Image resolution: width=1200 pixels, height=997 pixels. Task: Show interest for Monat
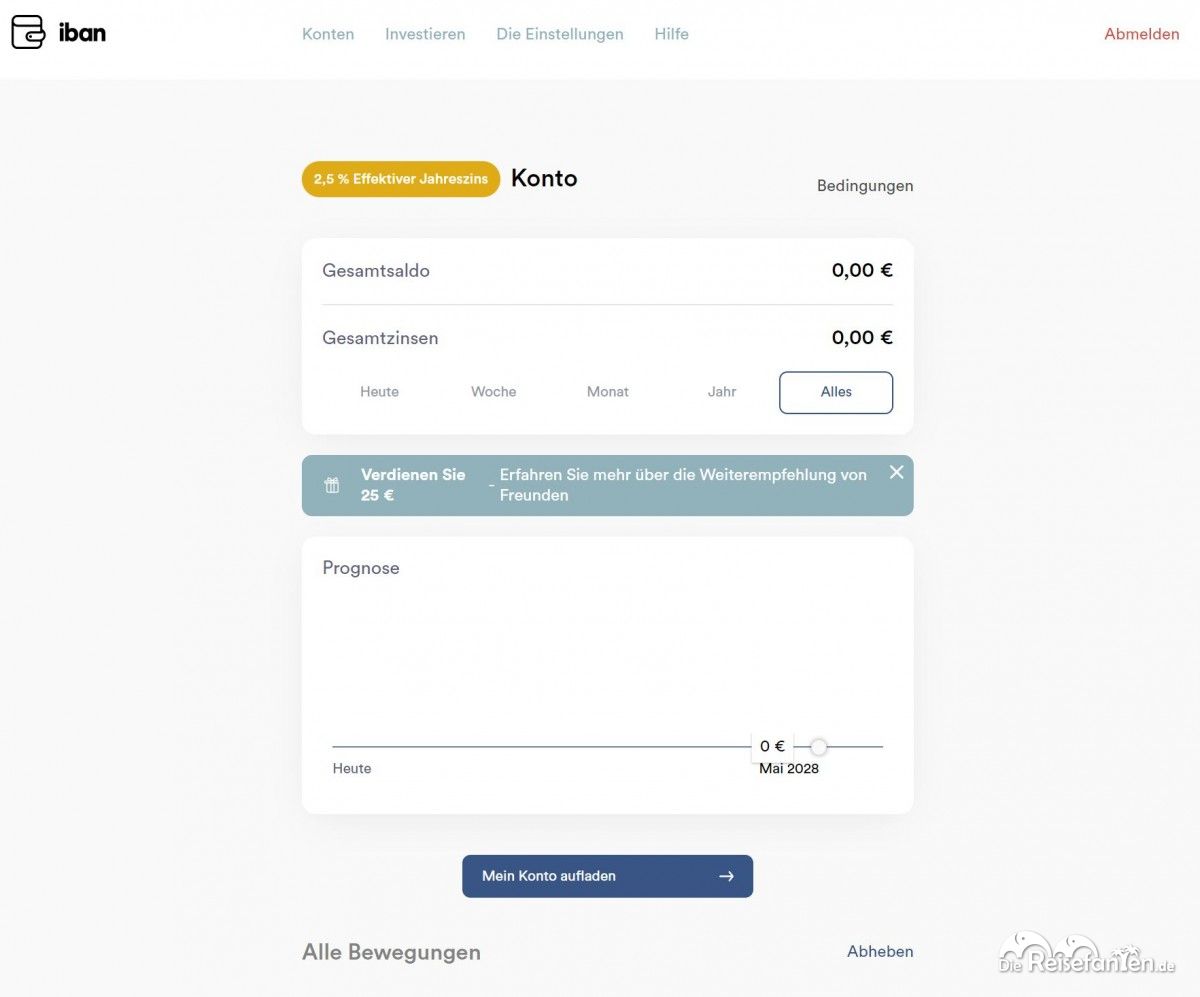coord(607,392)
